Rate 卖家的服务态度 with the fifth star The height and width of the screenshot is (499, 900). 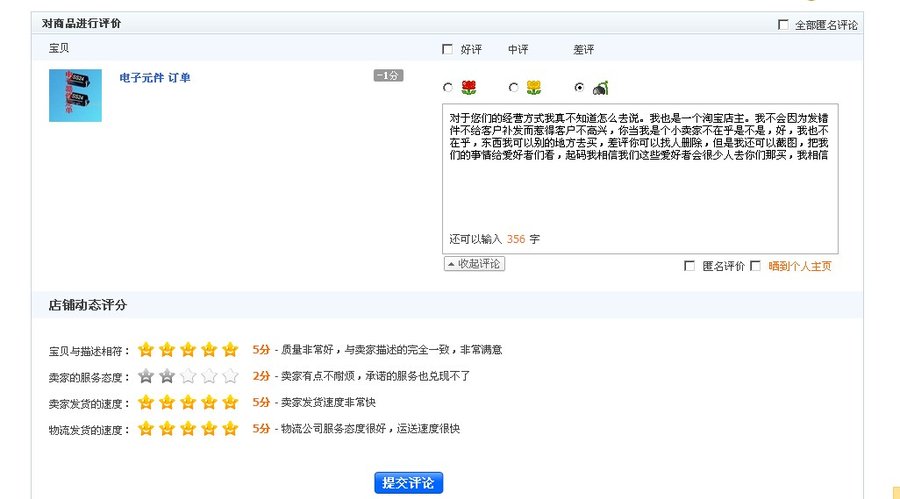pos(230,376)
